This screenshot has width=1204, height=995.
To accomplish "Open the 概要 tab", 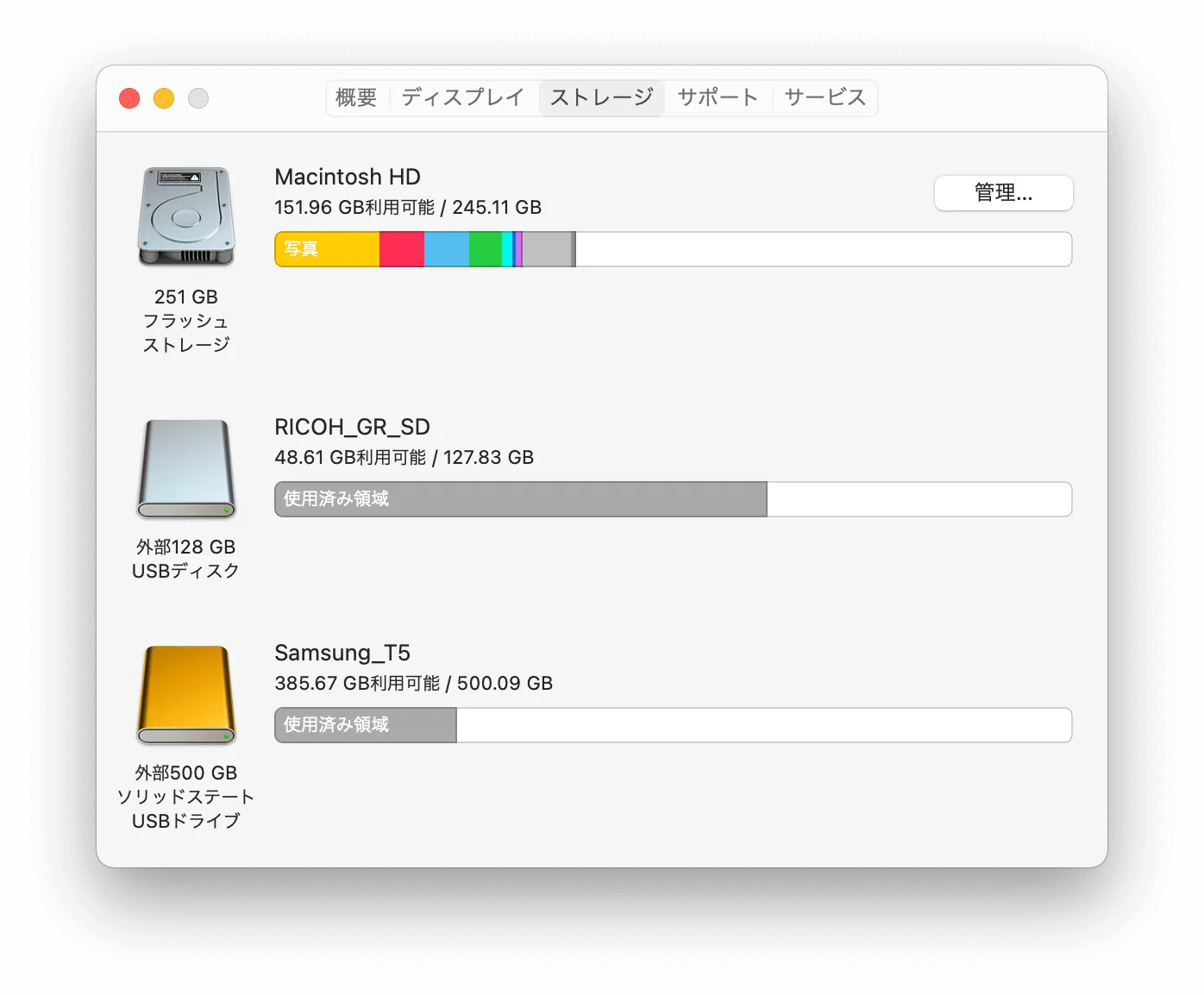I will tap(356, 97).
